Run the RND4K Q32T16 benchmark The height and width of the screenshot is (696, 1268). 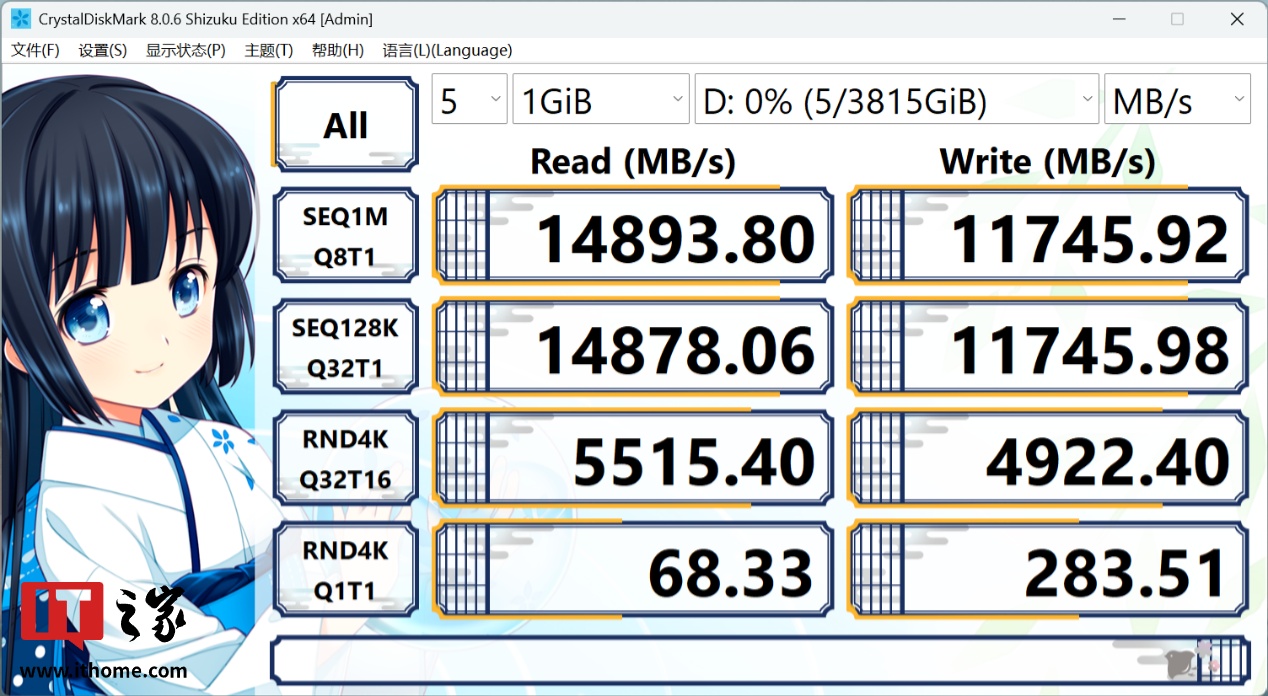345,459
